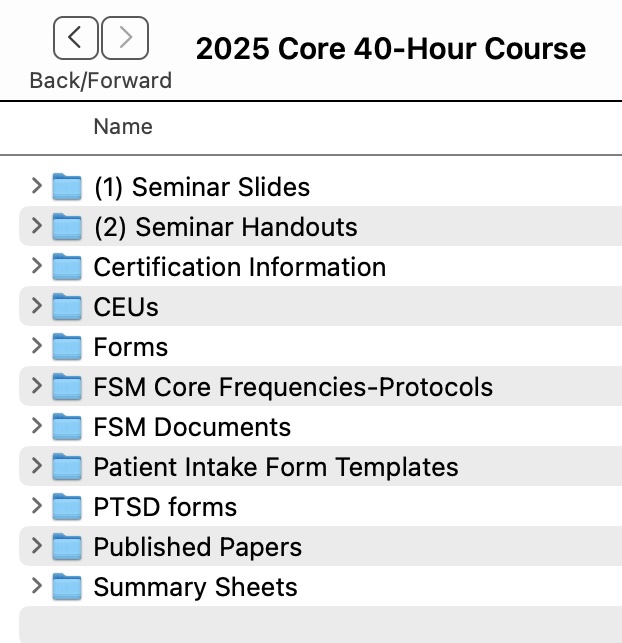Go back to the previous folder
This screenshot has height=643, width=622.
tap(76, 39)
